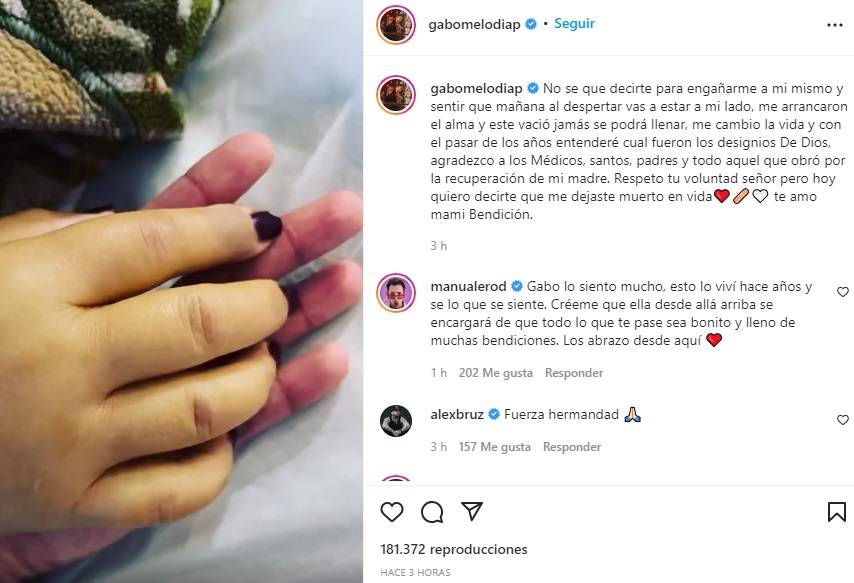The height and width of the screenshot is (583, 854).
Task: Like manualerod's comment heart
Action: (x=843, y=292)
